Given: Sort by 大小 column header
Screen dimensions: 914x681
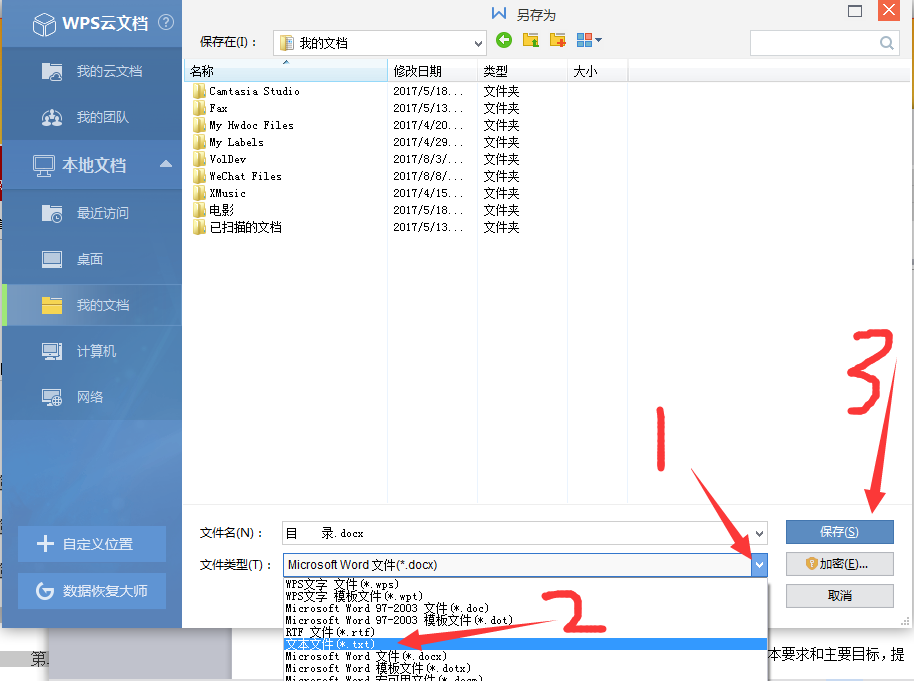Looking at the screenshot, I should point(597,71).
